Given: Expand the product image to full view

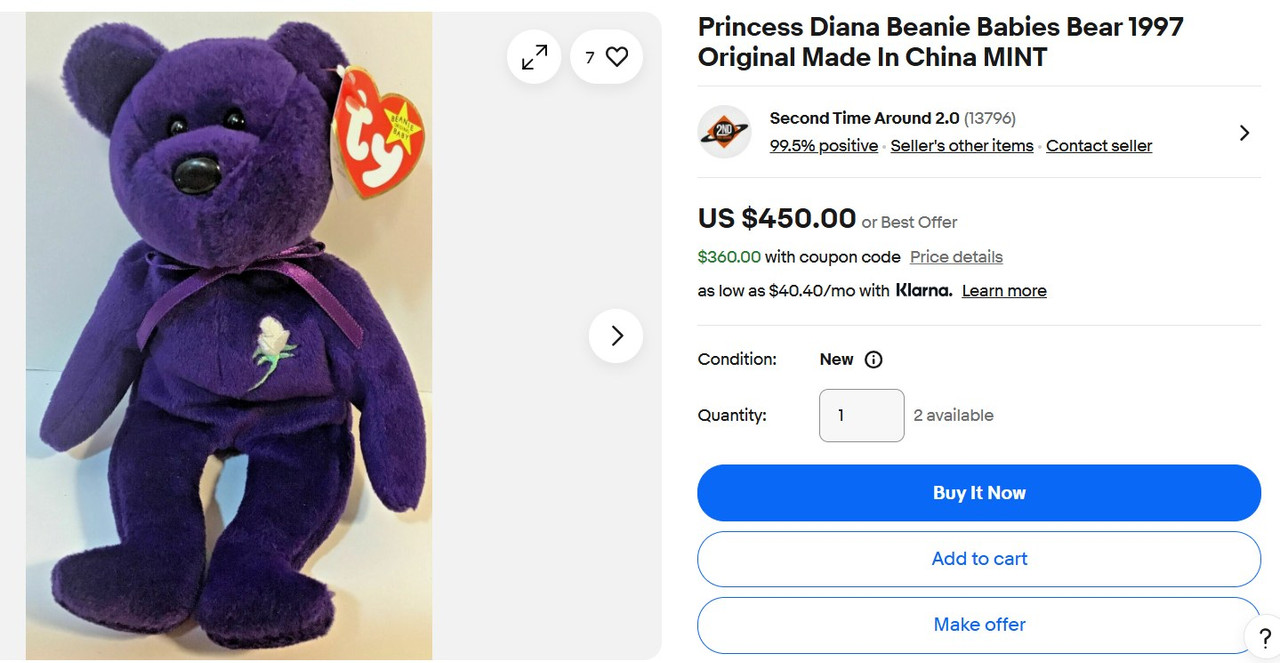Looking at the screenshot, I should click(x=535, y=57).
